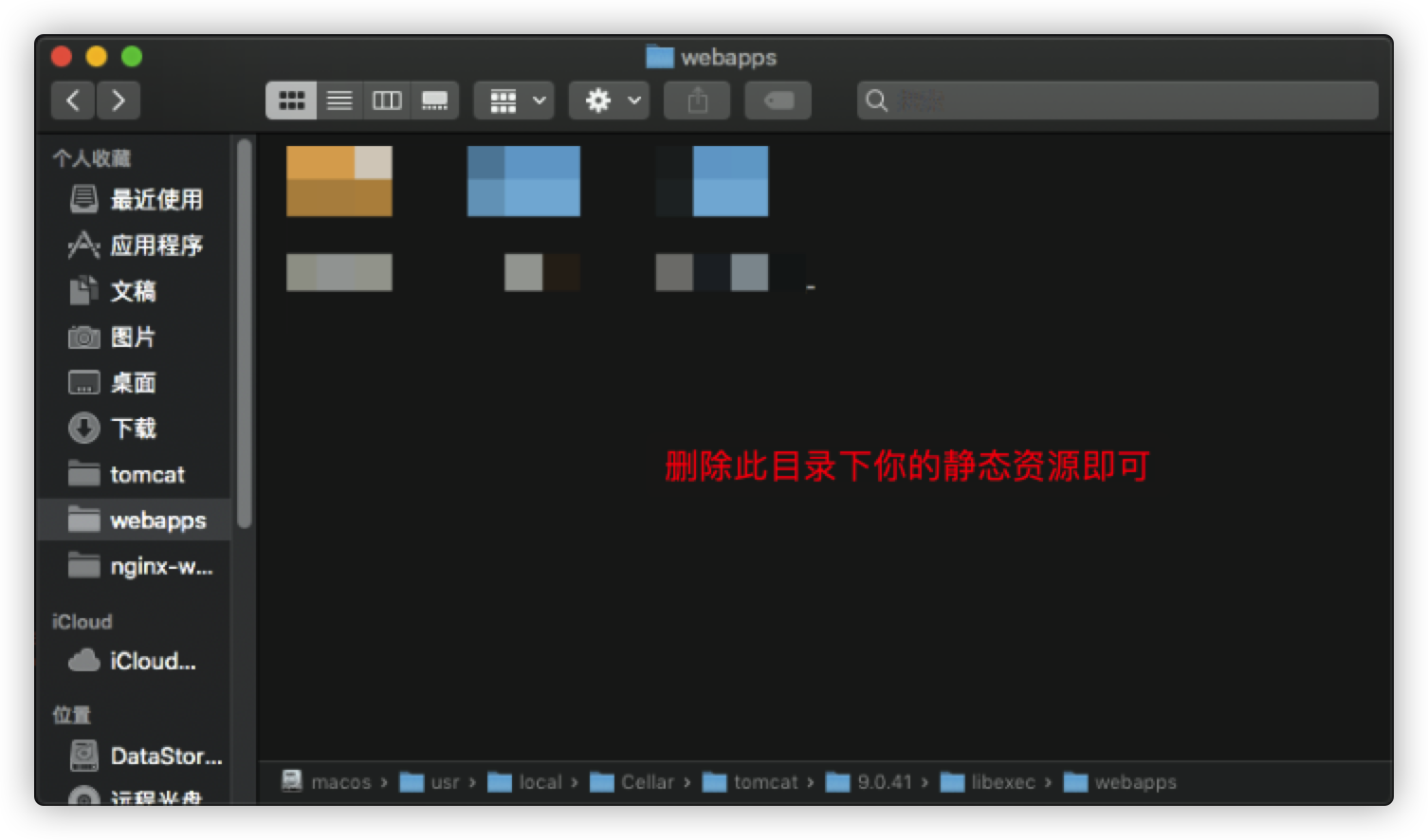Viewport: 1428px width, 840px height.
Task: Select the orange blurred file thumbnail
Action: coord(339,181)
